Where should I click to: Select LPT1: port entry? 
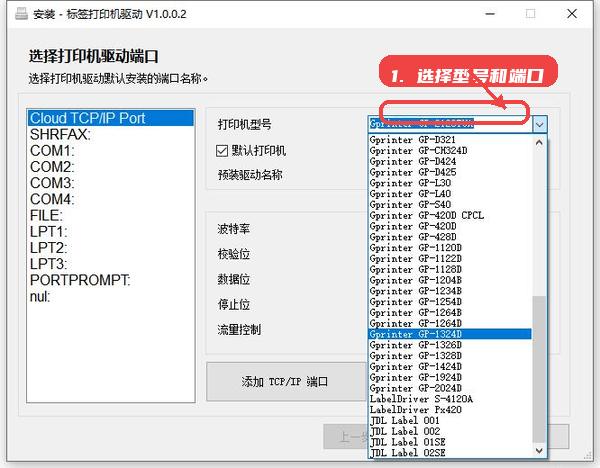tap(111, 232)
